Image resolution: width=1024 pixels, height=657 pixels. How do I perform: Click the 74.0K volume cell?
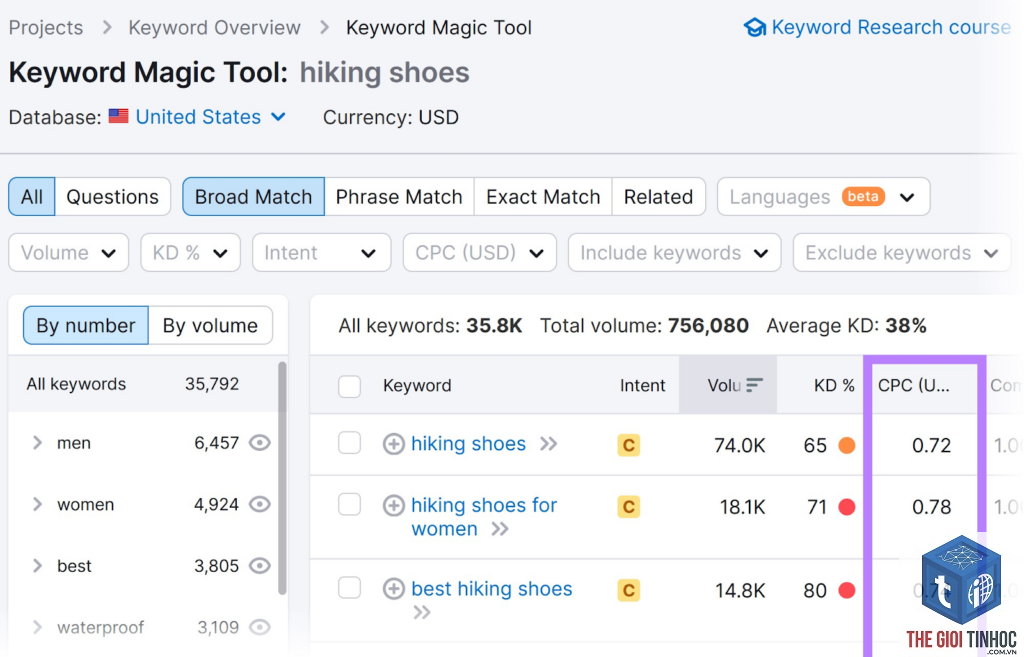(739, 445)
